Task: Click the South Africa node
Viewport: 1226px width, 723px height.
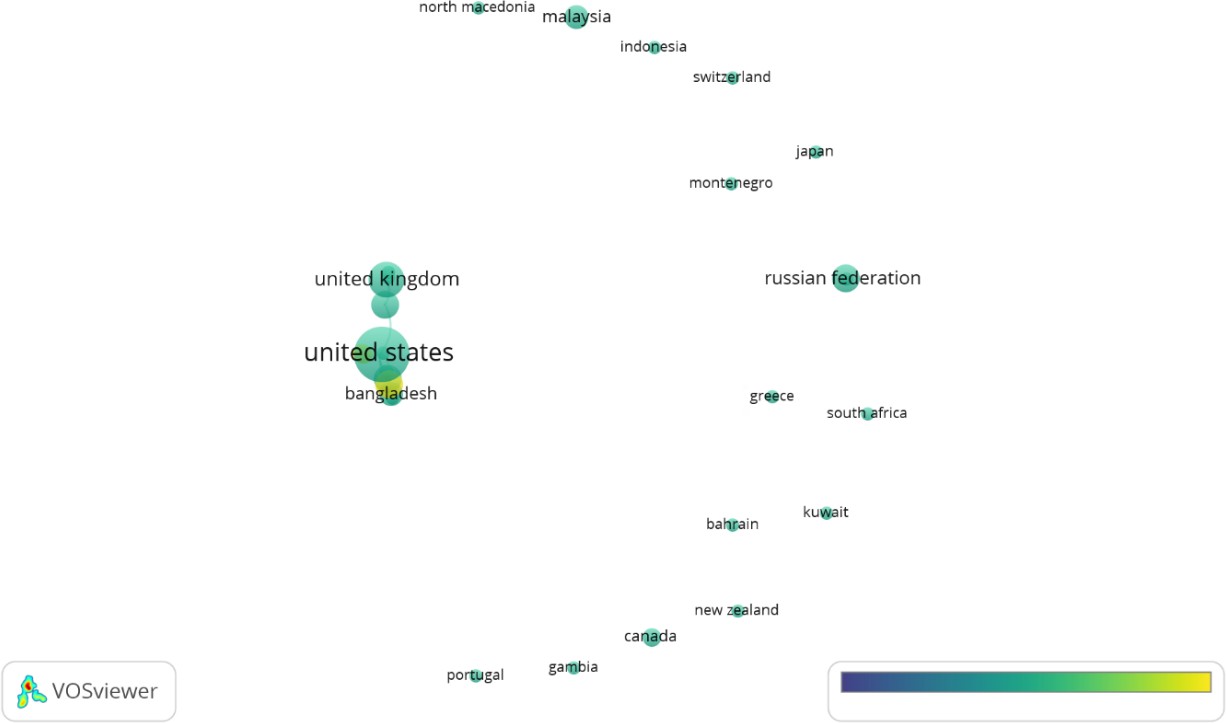Action: pyautogui.click(x=868, y=413)
